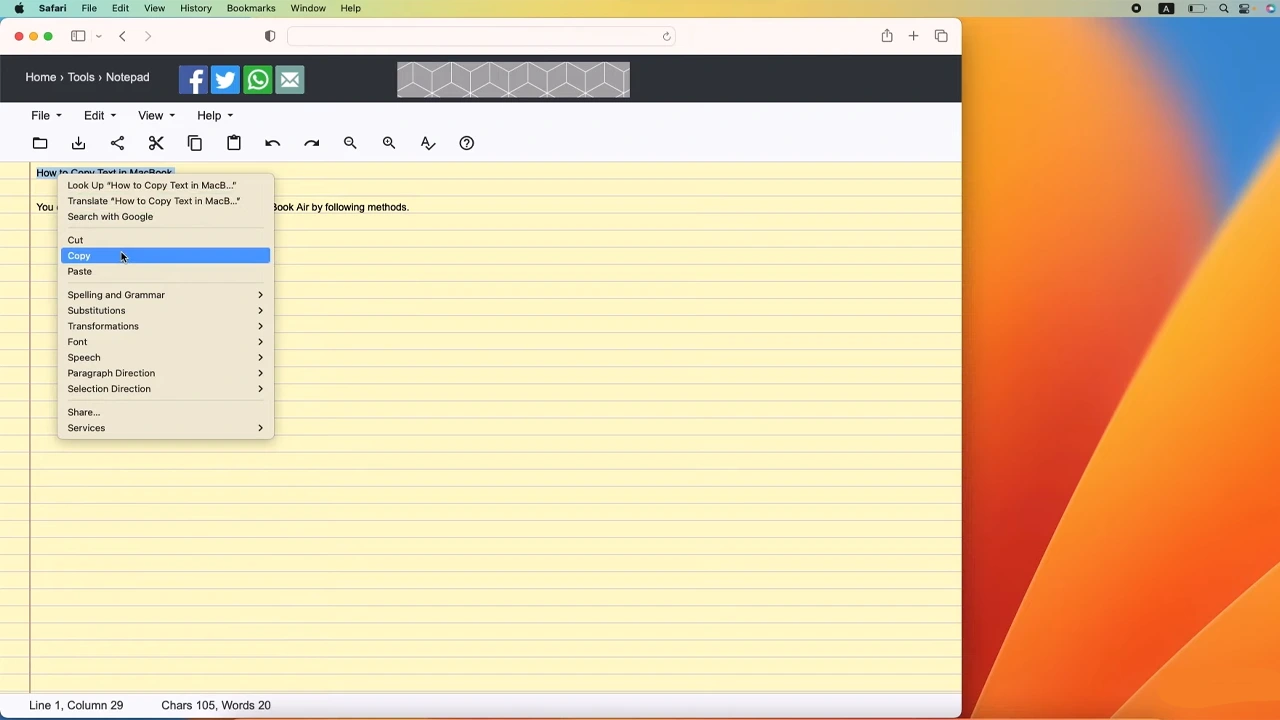Open History menu in menu bar
This screenshot has width=1280, height=720.
pos(196,8)
